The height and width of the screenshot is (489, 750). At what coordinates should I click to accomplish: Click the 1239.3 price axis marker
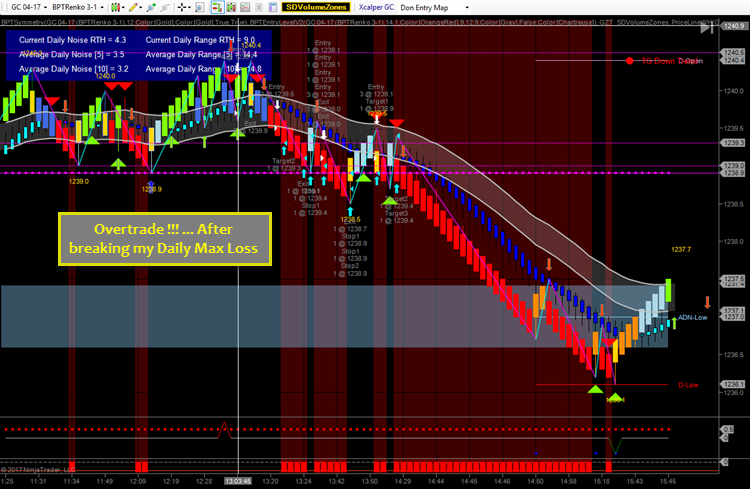733,143
